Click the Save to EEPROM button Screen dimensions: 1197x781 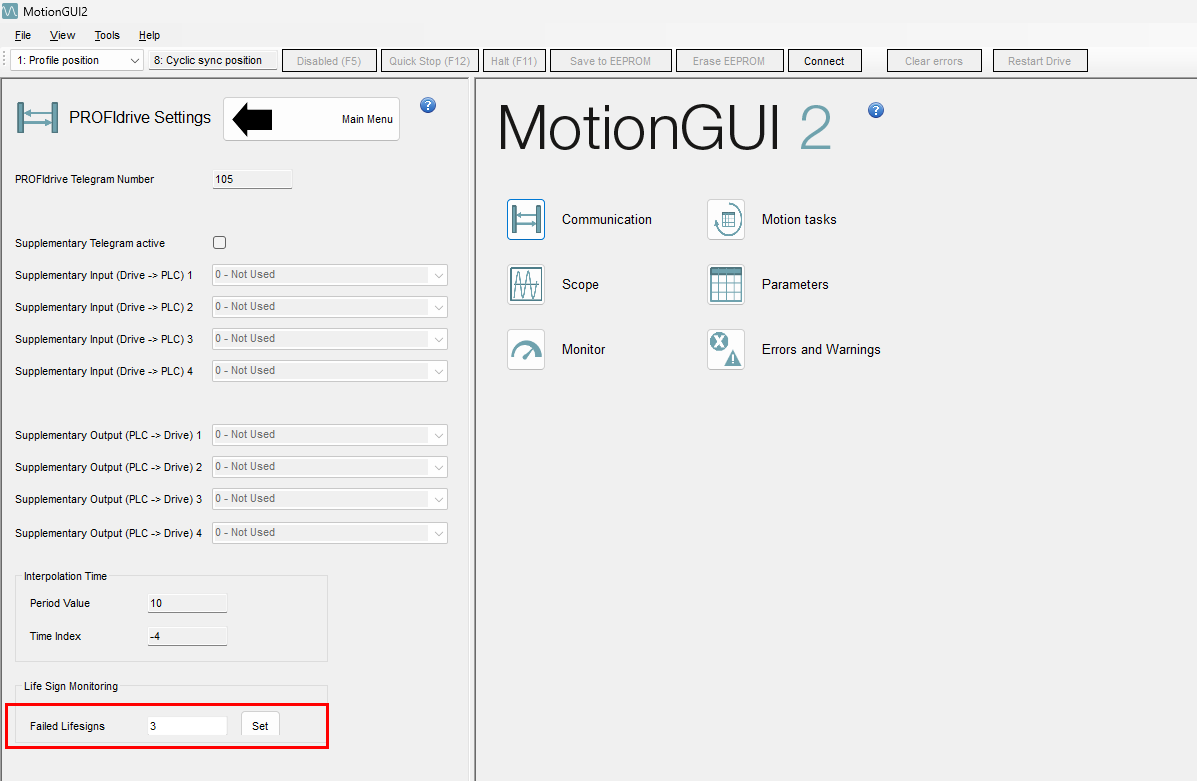[611, 61]
